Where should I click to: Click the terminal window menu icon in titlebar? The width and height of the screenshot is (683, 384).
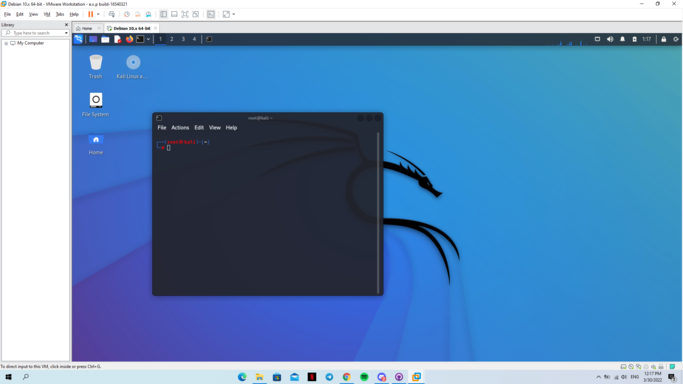tap(159, 118)
